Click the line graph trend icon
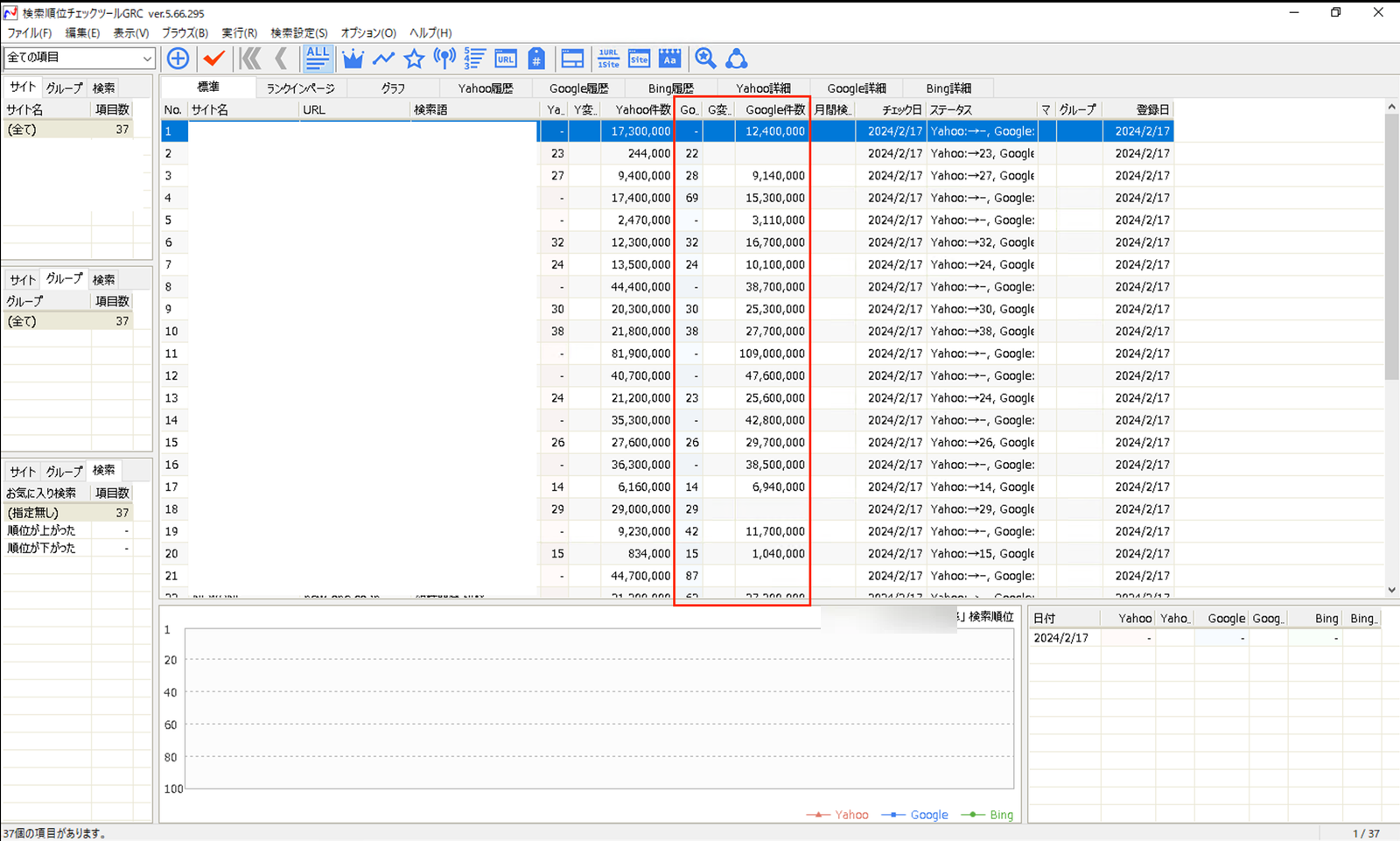Screen dimensions: 1400x841 coord(383,59)
